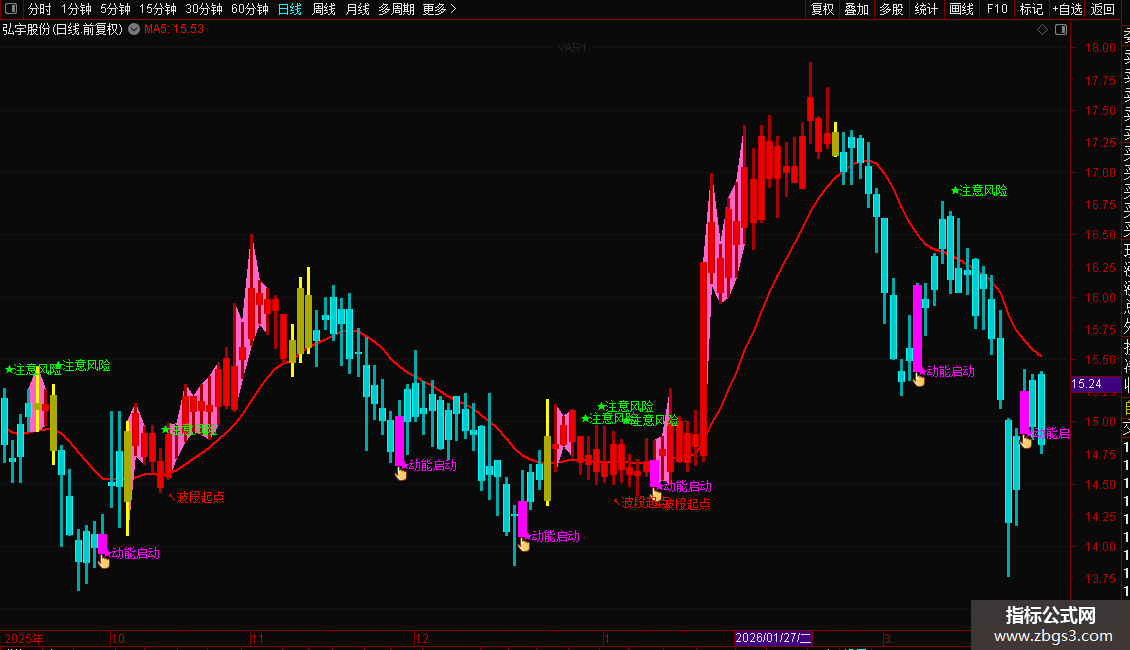Select the 日线 daily chart tab
1130x650 pixels.
click(x=290, y=9)
